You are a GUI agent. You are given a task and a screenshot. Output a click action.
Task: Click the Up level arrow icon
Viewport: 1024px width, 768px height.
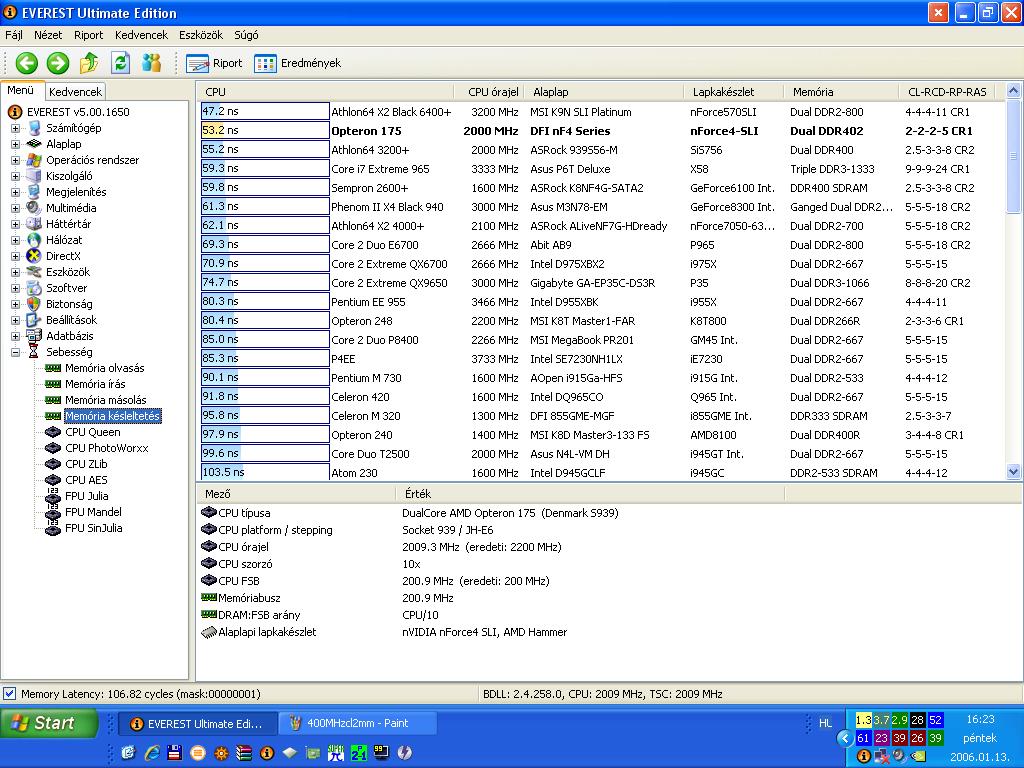click(x=89, y=63)
